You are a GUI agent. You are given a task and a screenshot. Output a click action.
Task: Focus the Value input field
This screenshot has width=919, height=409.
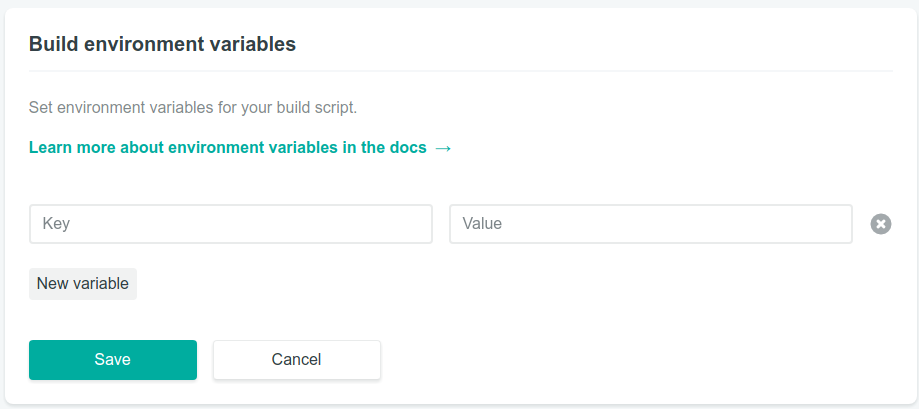[651, 224]
